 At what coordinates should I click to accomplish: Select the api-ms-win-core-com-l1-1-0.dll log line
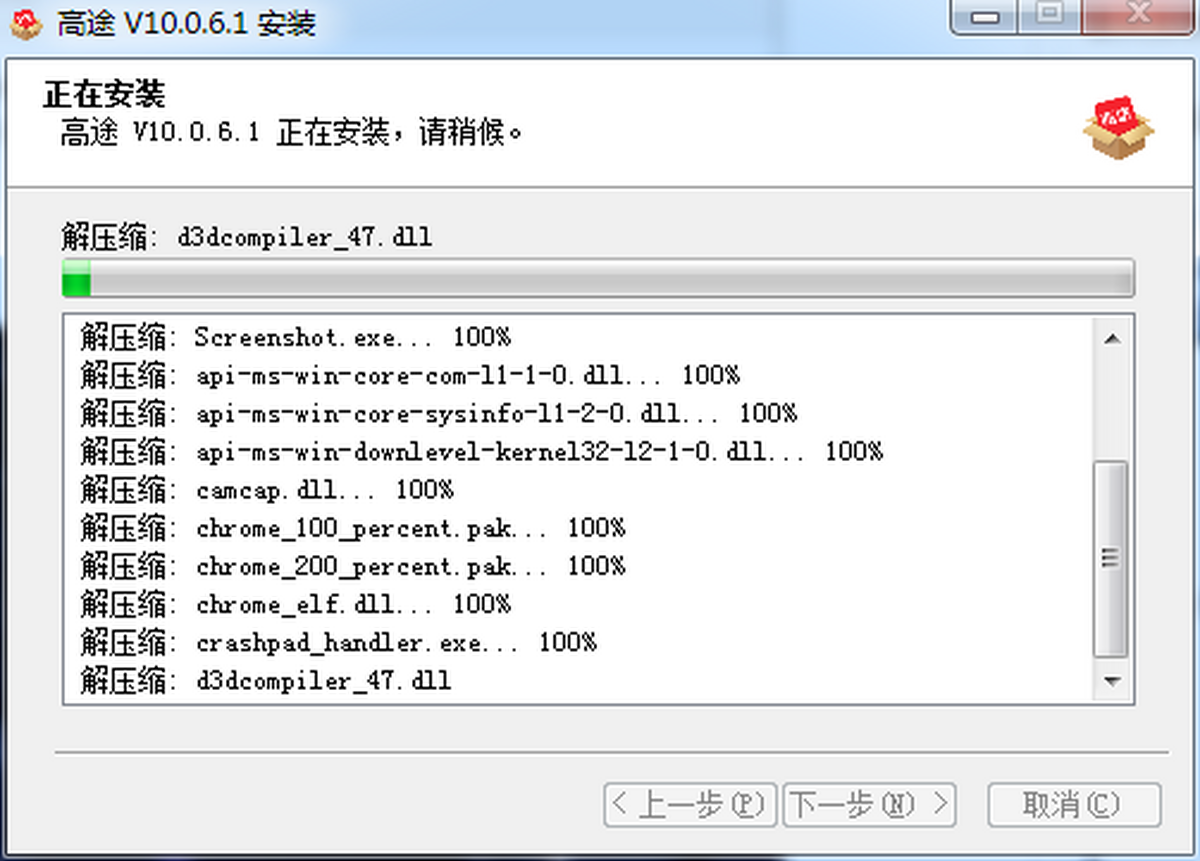click(410, 375)
